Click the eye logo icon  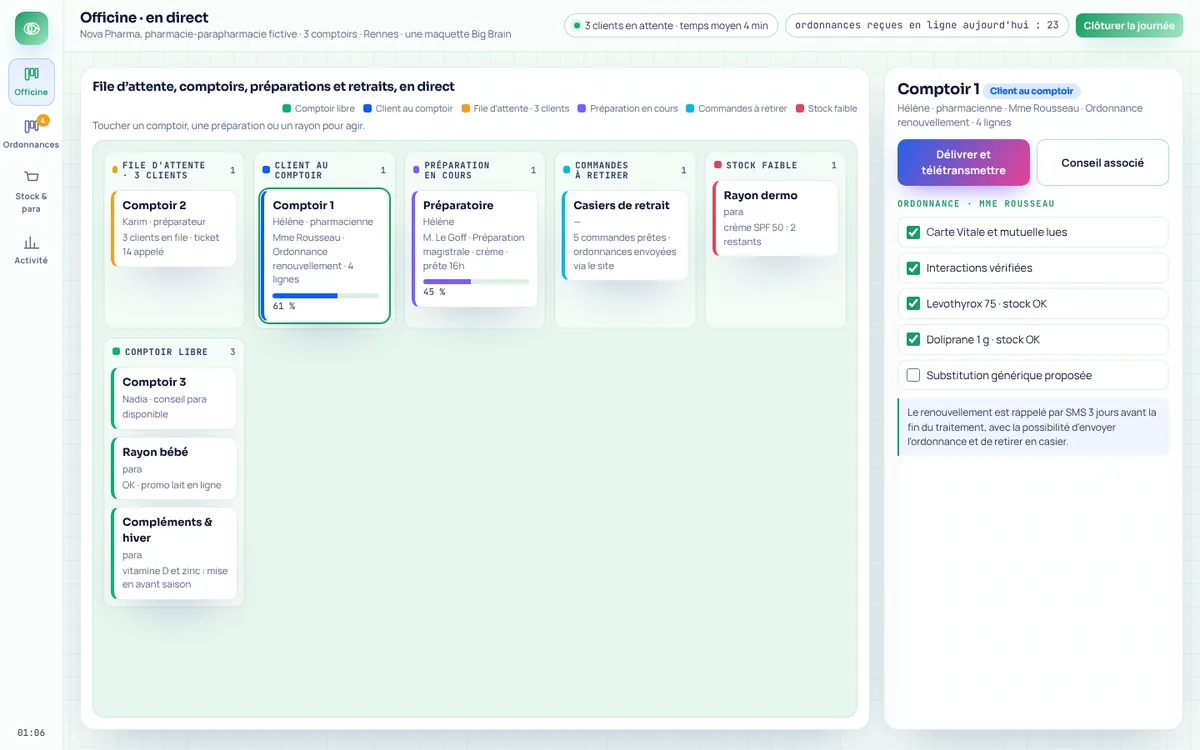tap(32, 28)
